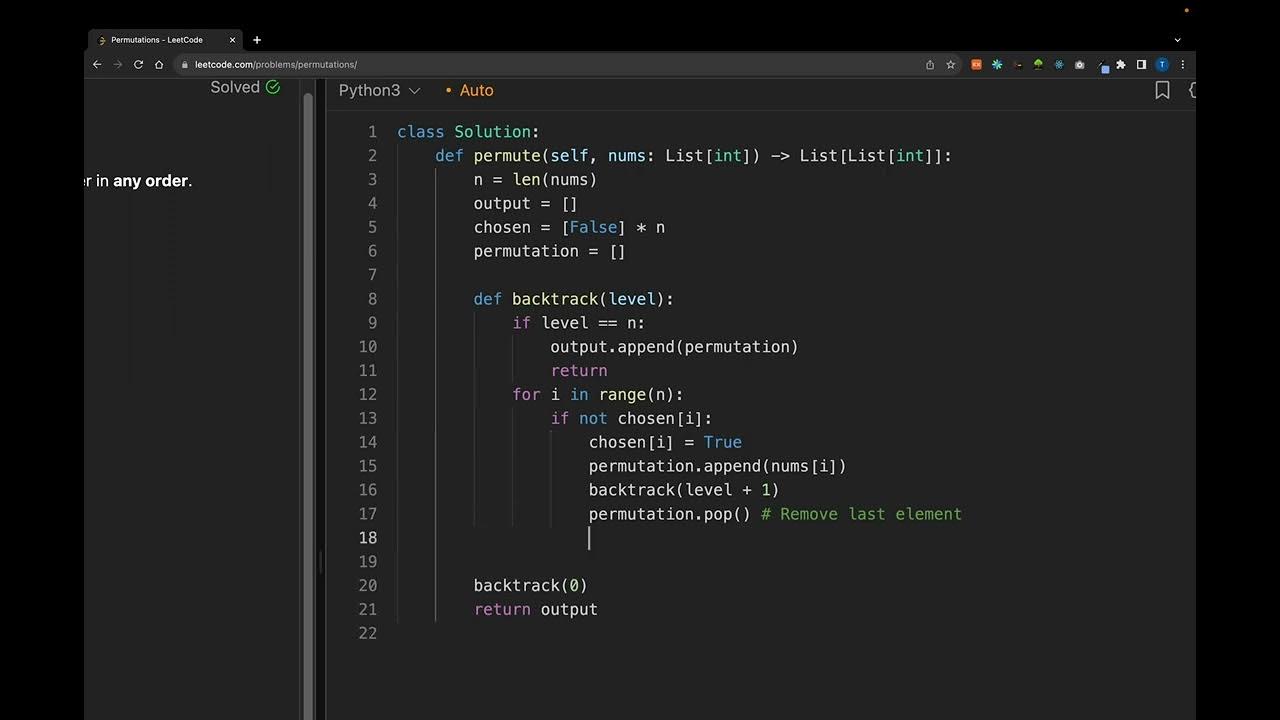Image resolution: width=1280 pixels, height=720 pixels.
Task: Close the Permutations - LeetCode tab
Action: point(232,40)
